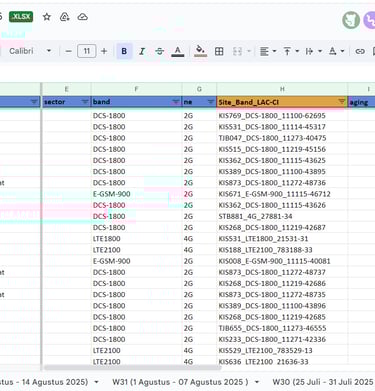Image resolution: width=375 pixels, height=391 pixels.
Task: Select cell KIS389_DCS-1800_11100-43895
Action: [x=282, y=172]
